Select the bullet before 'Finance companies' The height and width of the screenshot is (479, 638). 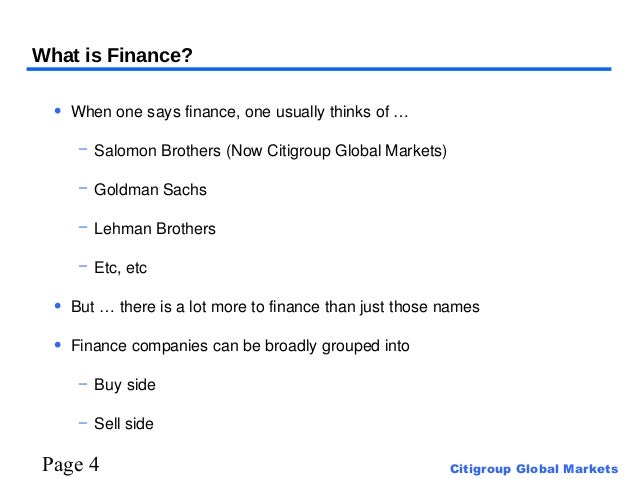coord(58,345)
